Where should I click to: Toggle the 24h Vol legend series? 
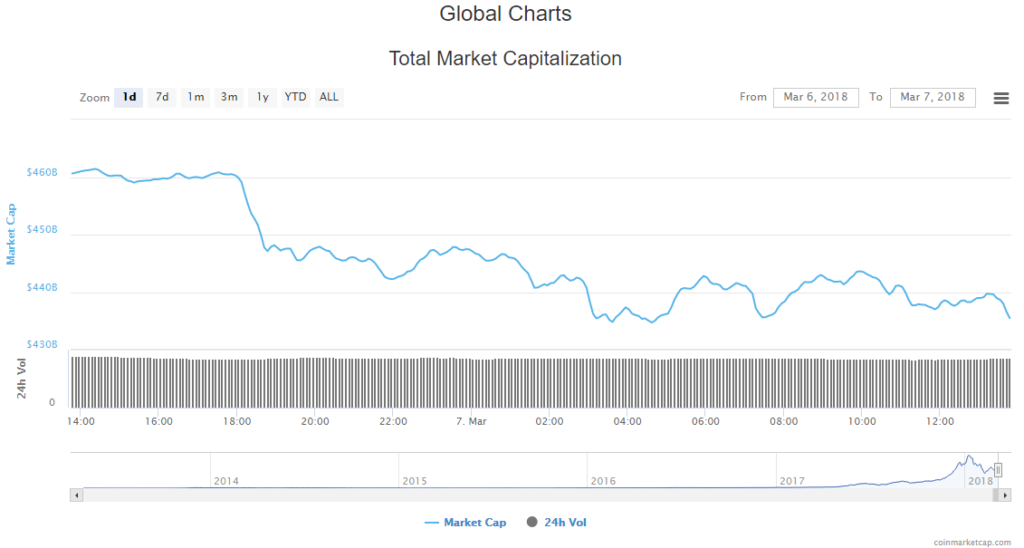(566, 522)
